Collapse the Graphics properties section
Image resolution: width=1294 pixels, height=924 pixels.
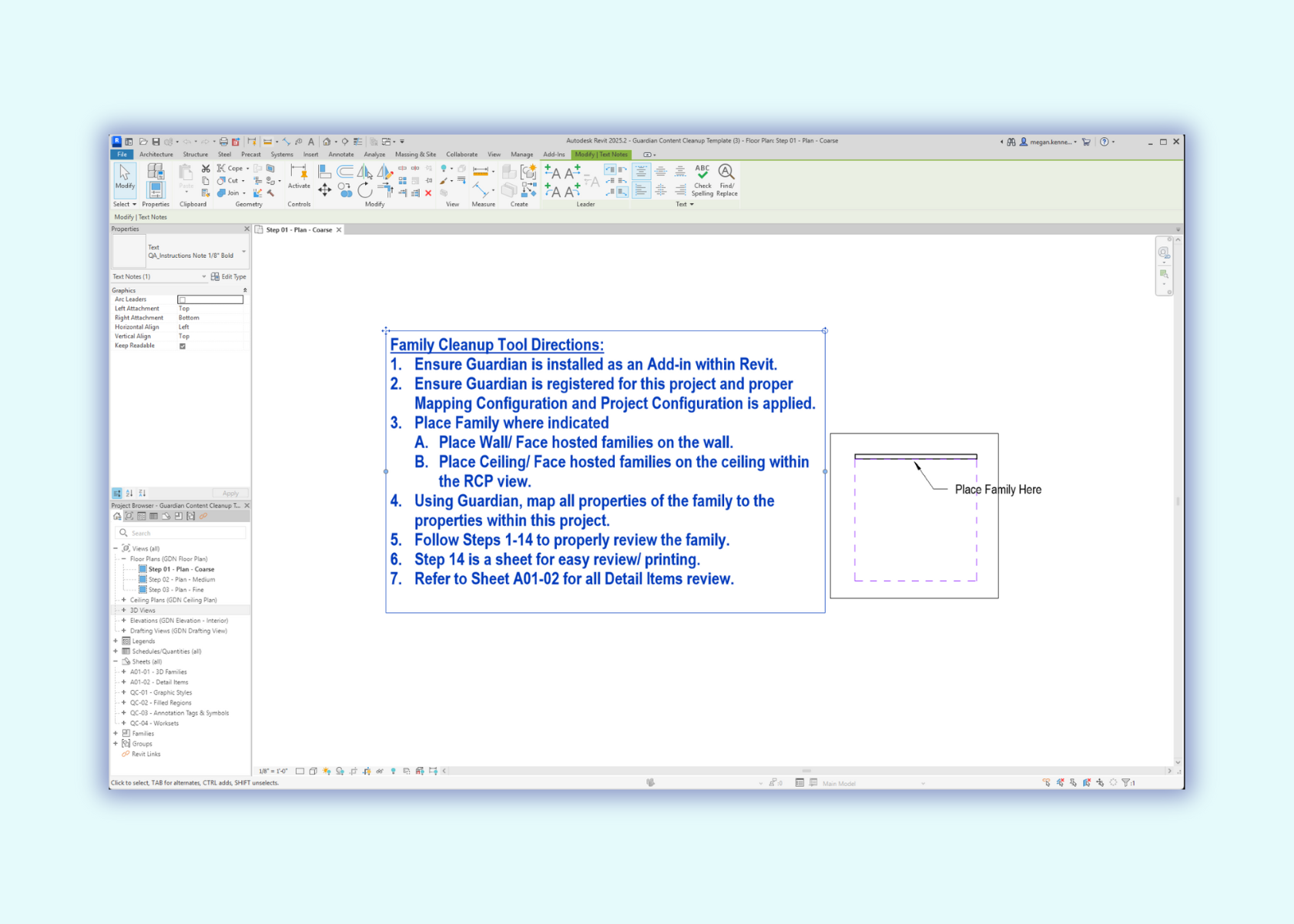(245, 290)
